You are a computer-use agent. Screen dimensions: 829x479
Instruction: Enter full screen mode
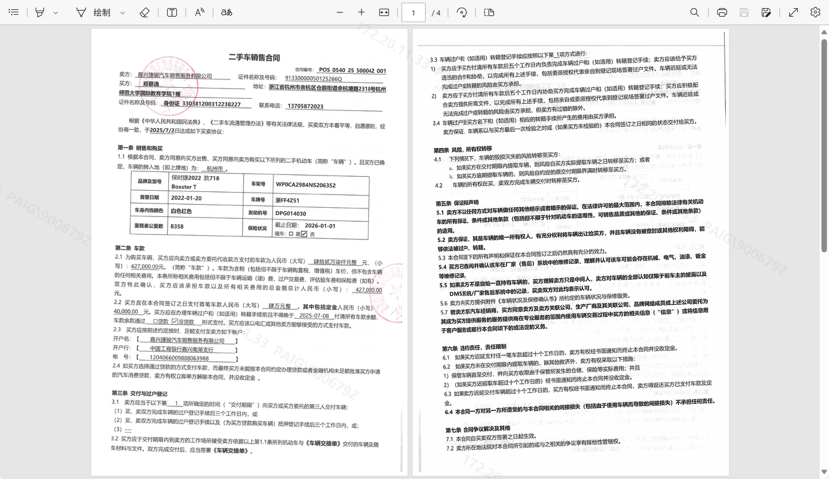[x=793, y=13]
